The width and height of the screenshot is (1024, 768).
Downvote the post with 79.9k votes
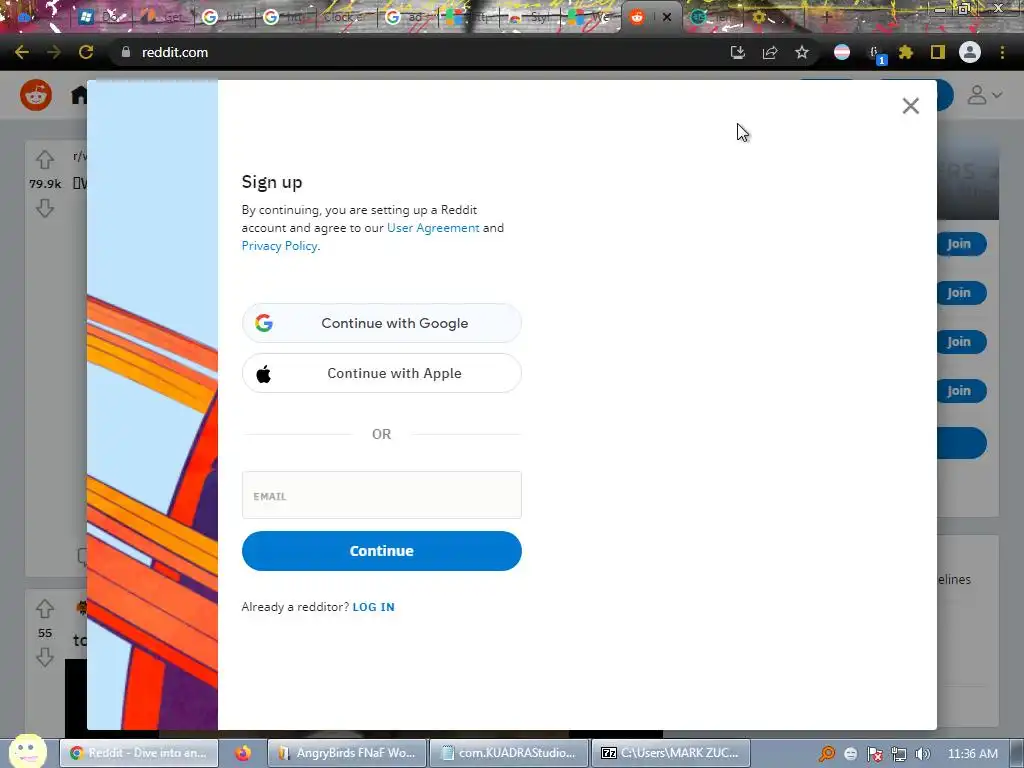(44, 208)
